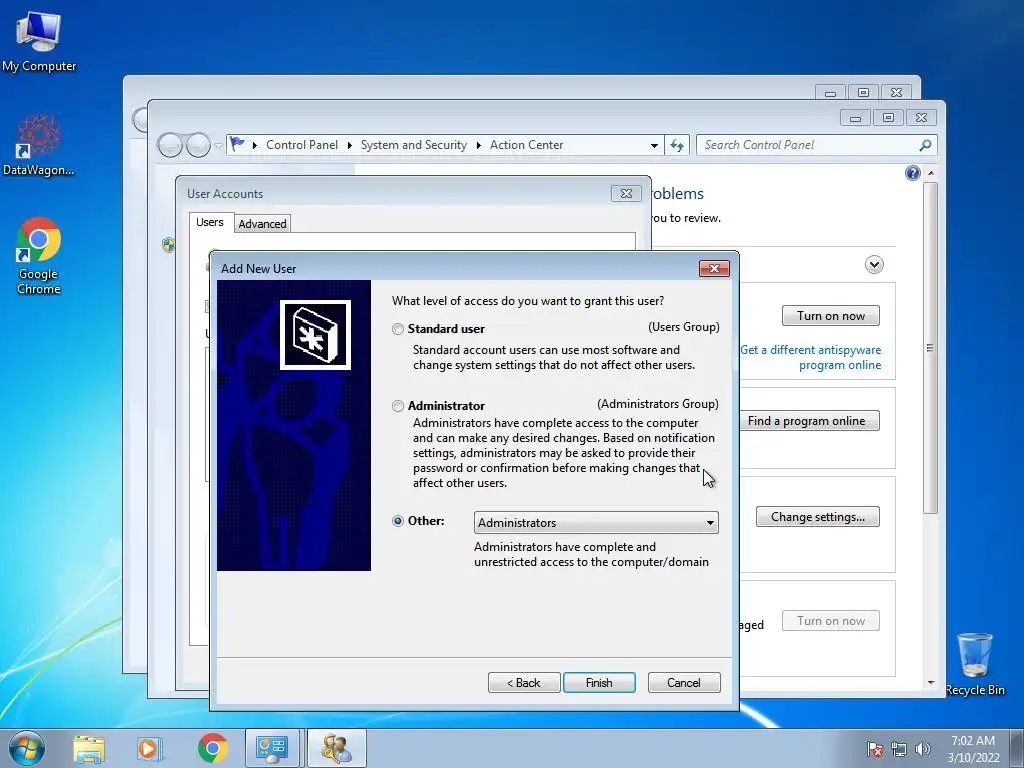
Task: Click the enabled Turn on now button
Action: coord(831,316)
